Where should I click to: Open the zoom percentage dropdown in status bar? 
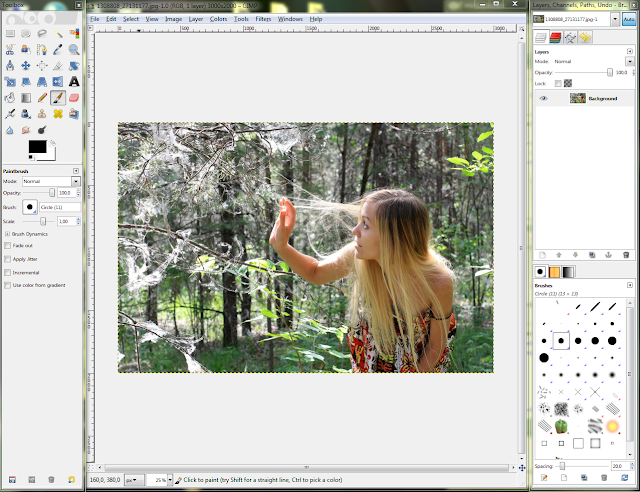(x=170, y=480)
